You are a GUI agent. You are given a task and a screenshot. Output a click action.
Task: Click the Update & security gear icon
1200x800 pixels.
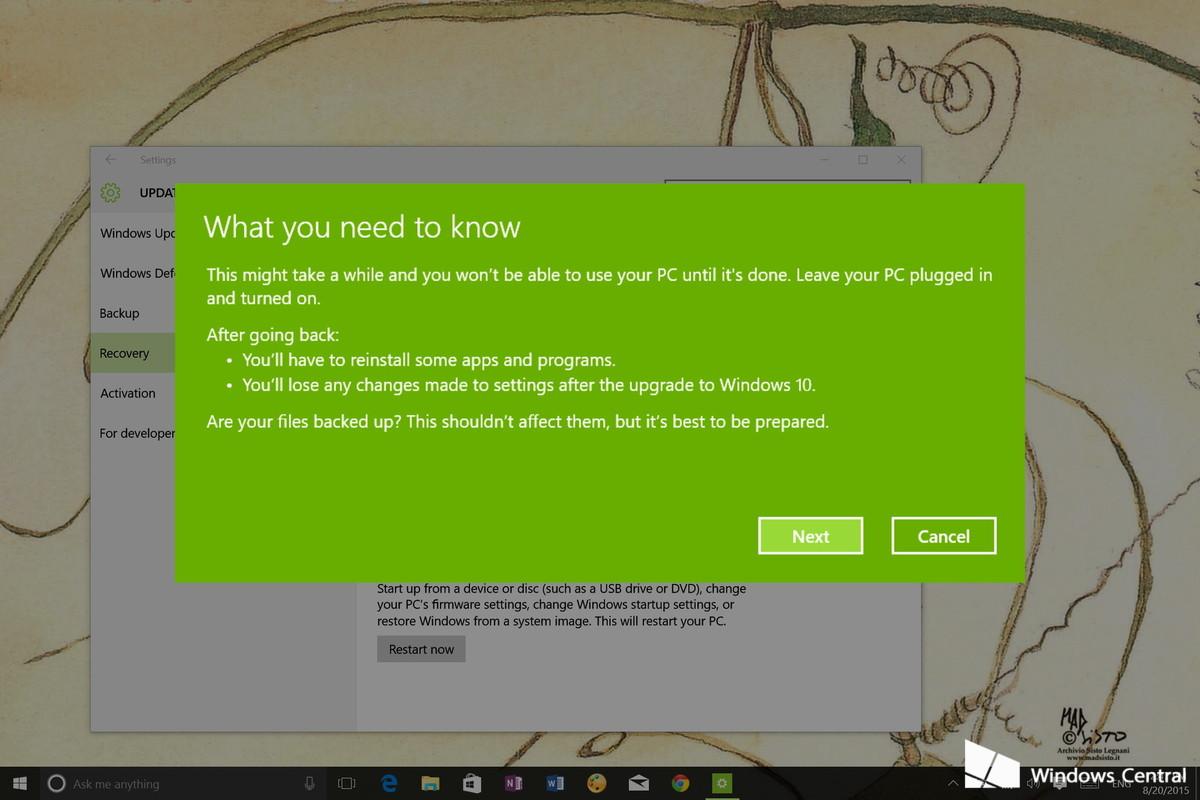pyautogui.click(x=111, y=193)
